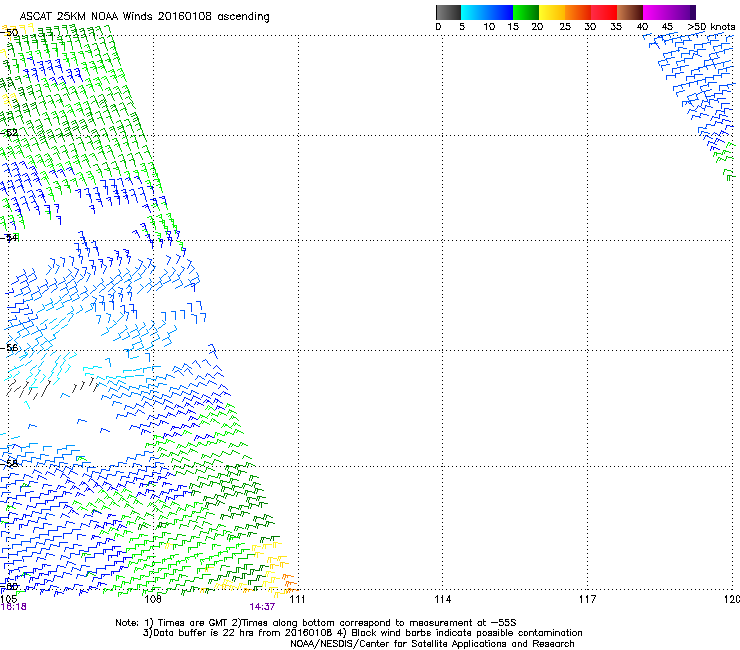The height and width of the screenshot is (650, 740).
Task: Click the longitude label 117
Action: tap(588, 599)
